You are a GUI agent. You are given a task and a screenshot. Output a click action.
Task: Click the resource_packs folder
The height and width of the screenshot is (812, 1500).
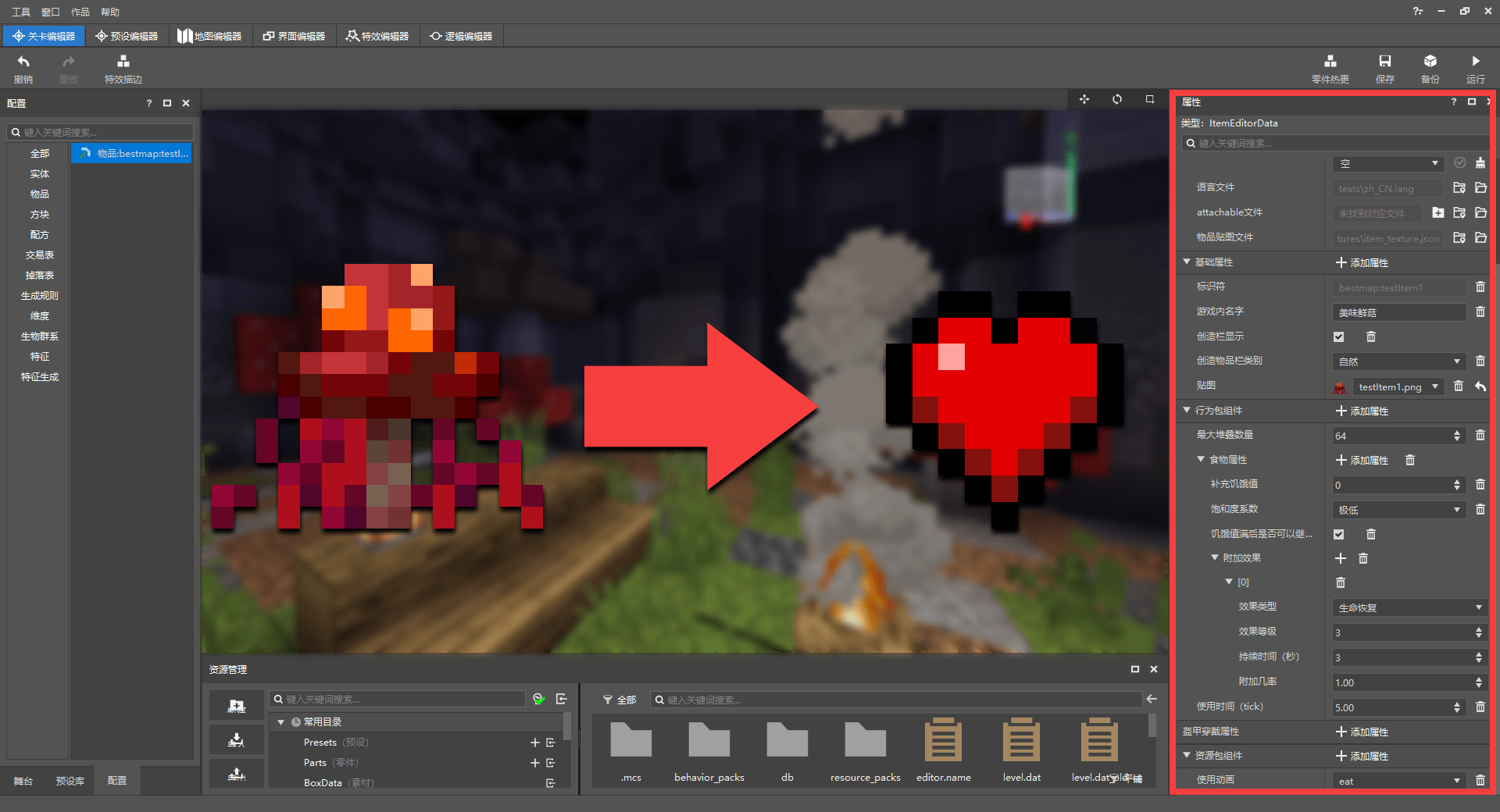pos(865,751)
